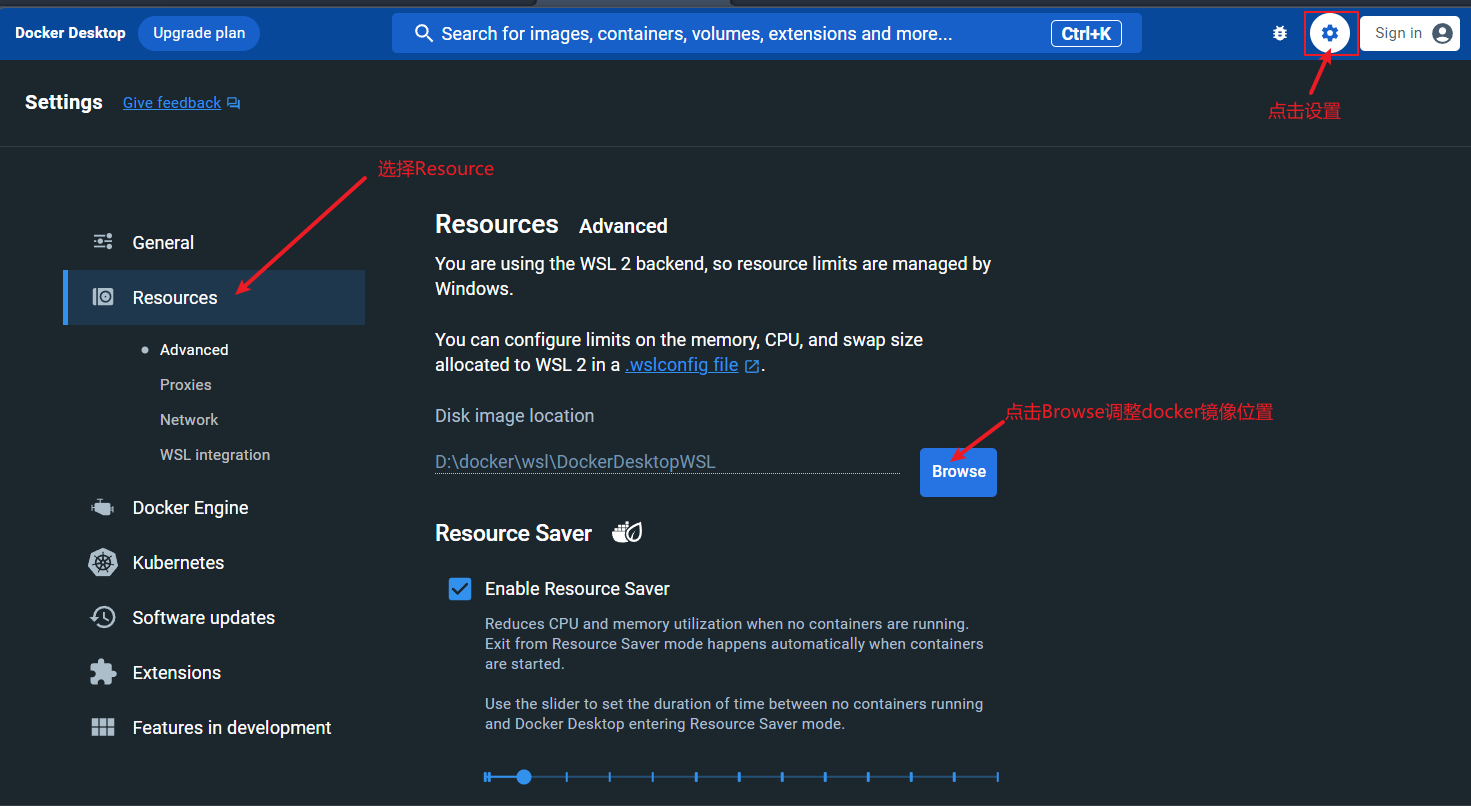Select the Resources section in sidebar

pyautogui.click(x=175, y=298)
